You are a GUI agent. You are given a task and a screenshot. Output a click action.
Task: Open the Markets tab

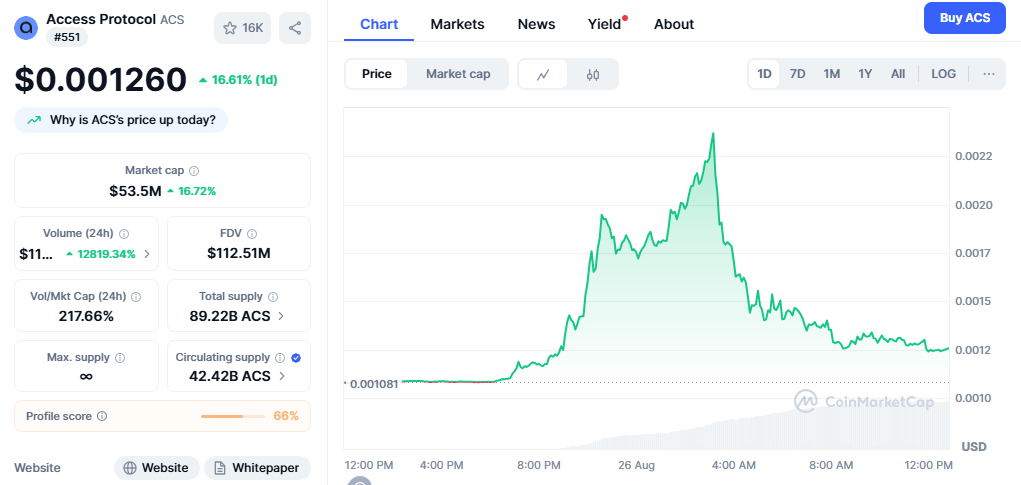tap(457, 25)
